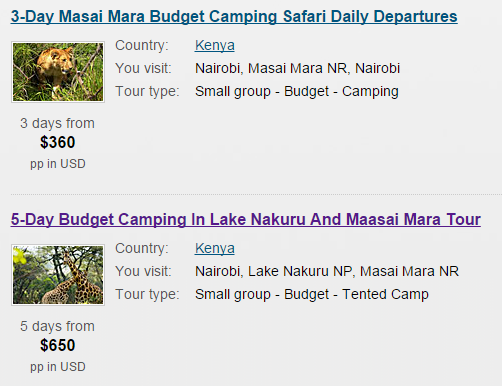Screen dimensions: 502x386
Task: Click the "Tour type:" label of the 5-Day tour
Action: (147, 295)
